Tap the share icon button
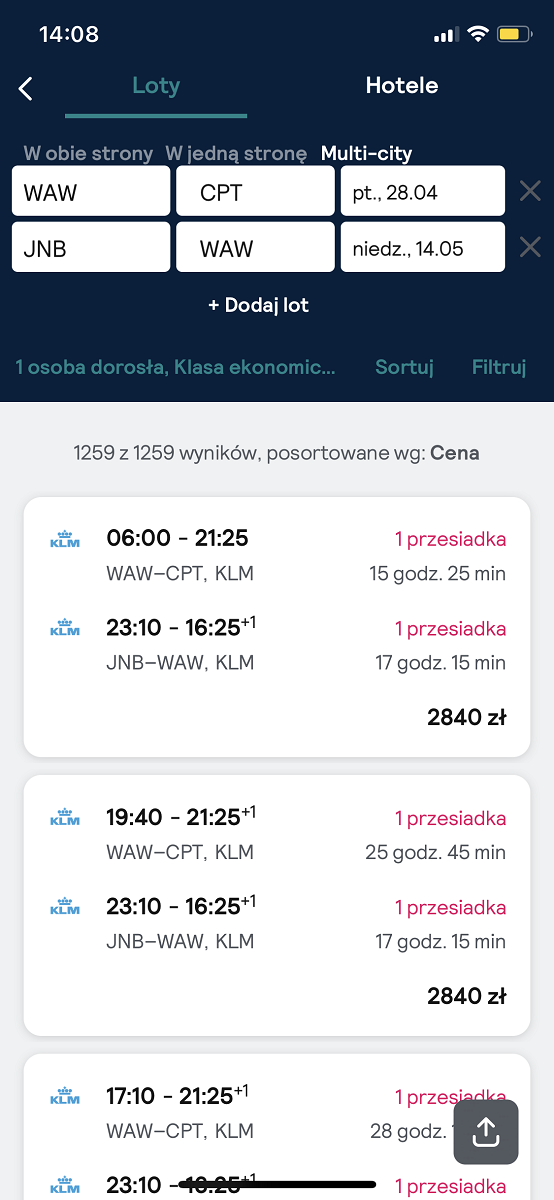The width and height of the screenshot is (554, 1200). 486,1132
